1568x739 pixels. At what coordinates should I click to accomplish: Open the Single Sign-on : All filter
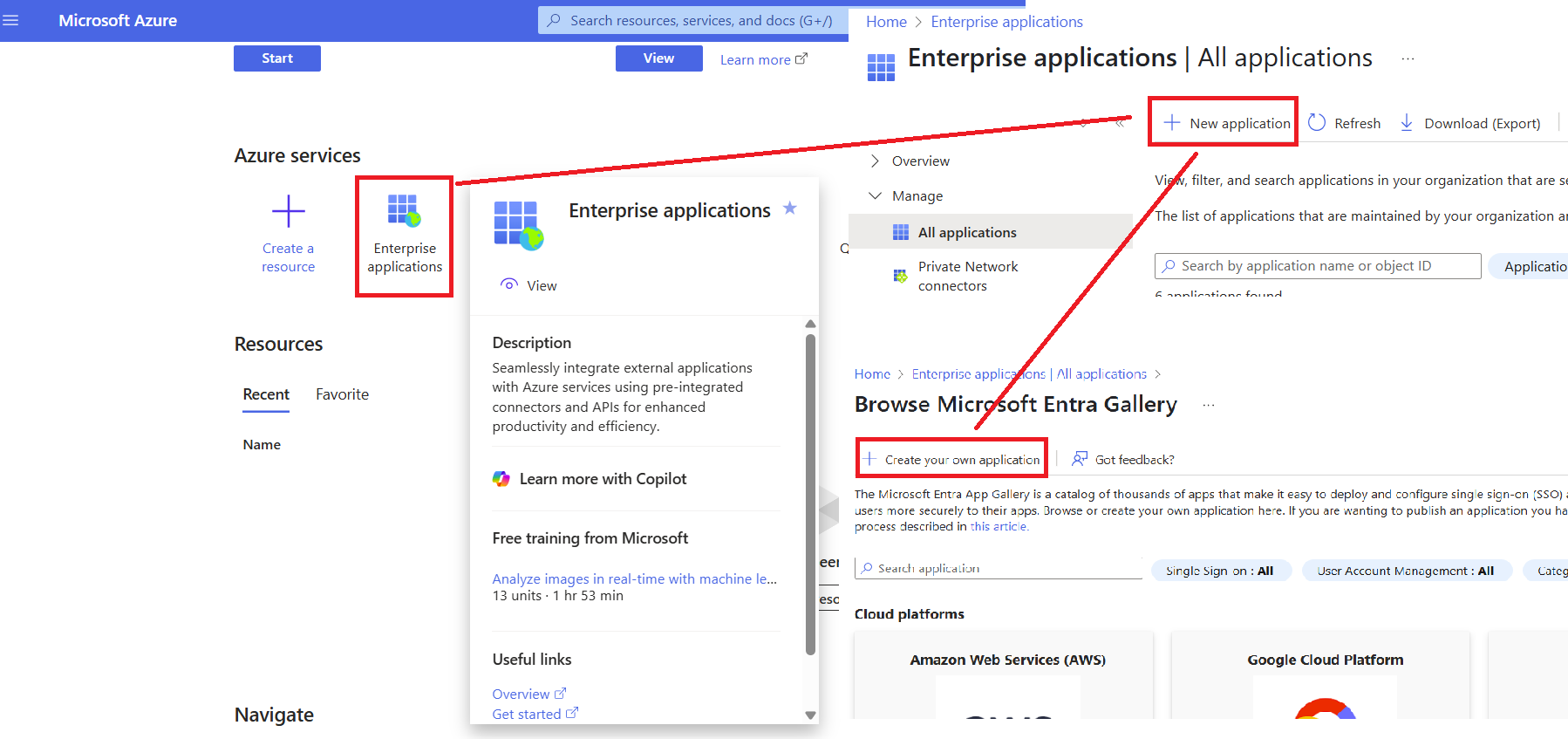pos(1220,571)
